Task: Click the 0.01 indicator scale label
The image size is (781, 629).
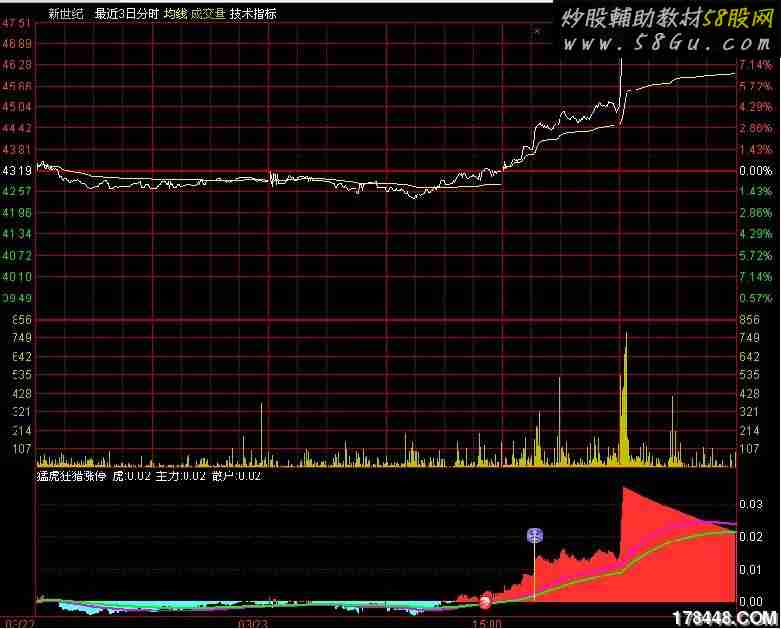Action: point(751,569)
